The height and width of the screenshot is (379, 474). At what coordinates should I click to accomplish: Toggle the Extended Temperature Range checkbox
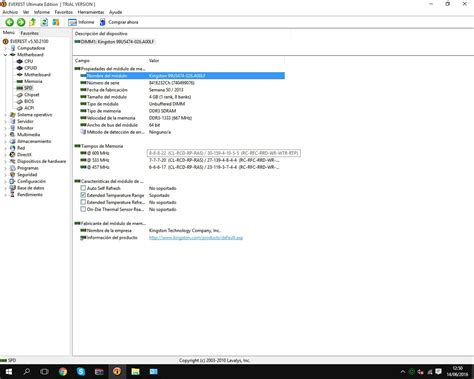tap(83, 195)
